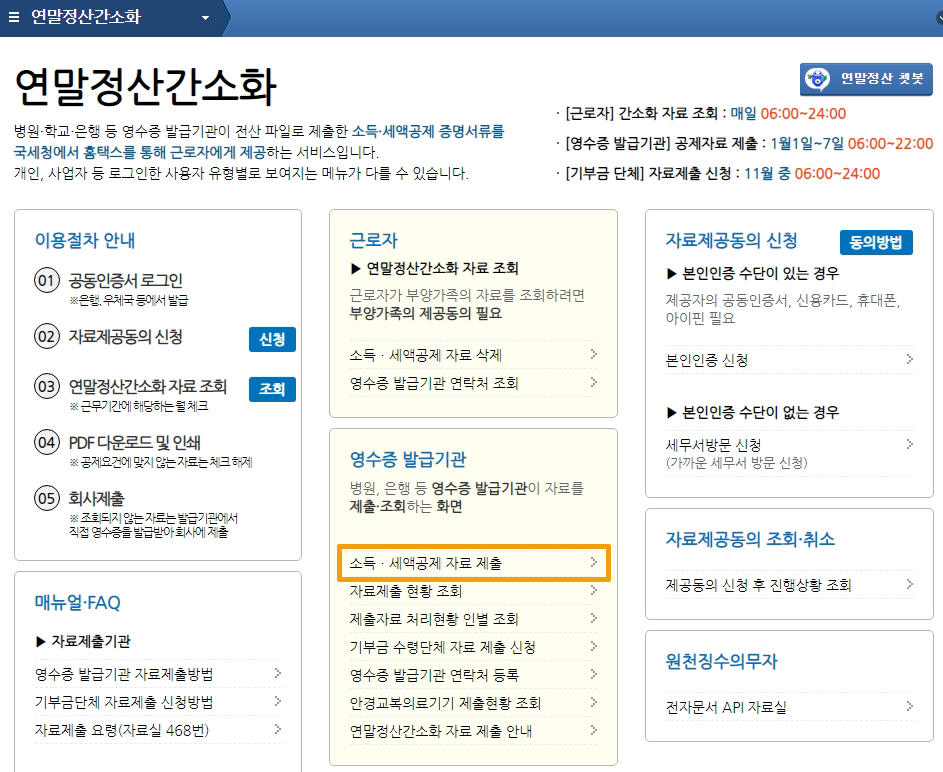Click chevron next to 전자문서 API 자료실
943x772 pixels.
pyautogui.click(x=909, y=706)
